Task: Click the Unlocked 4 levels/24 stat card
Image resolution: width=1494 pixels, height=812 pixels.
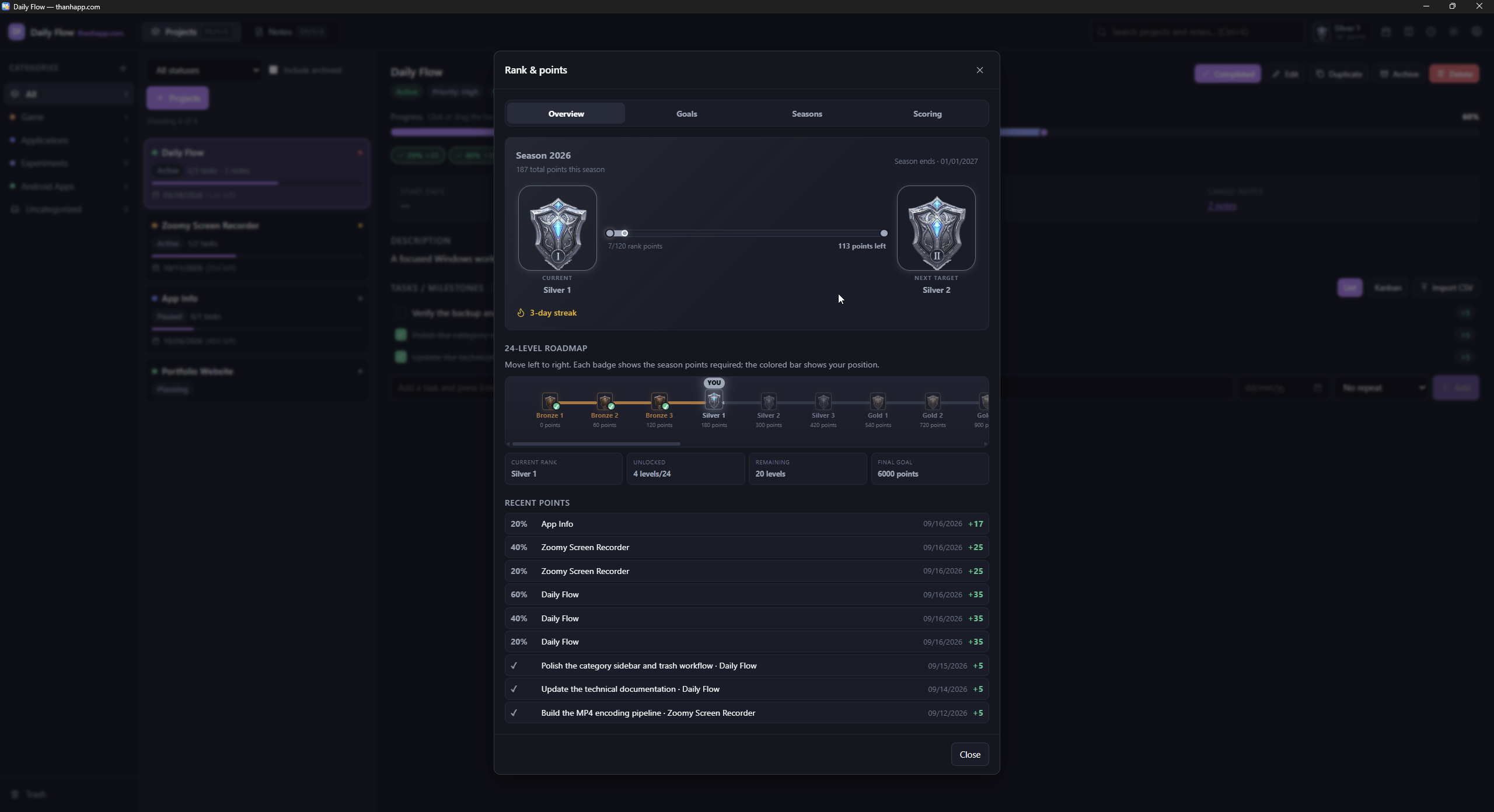Action: coord(686,468)
